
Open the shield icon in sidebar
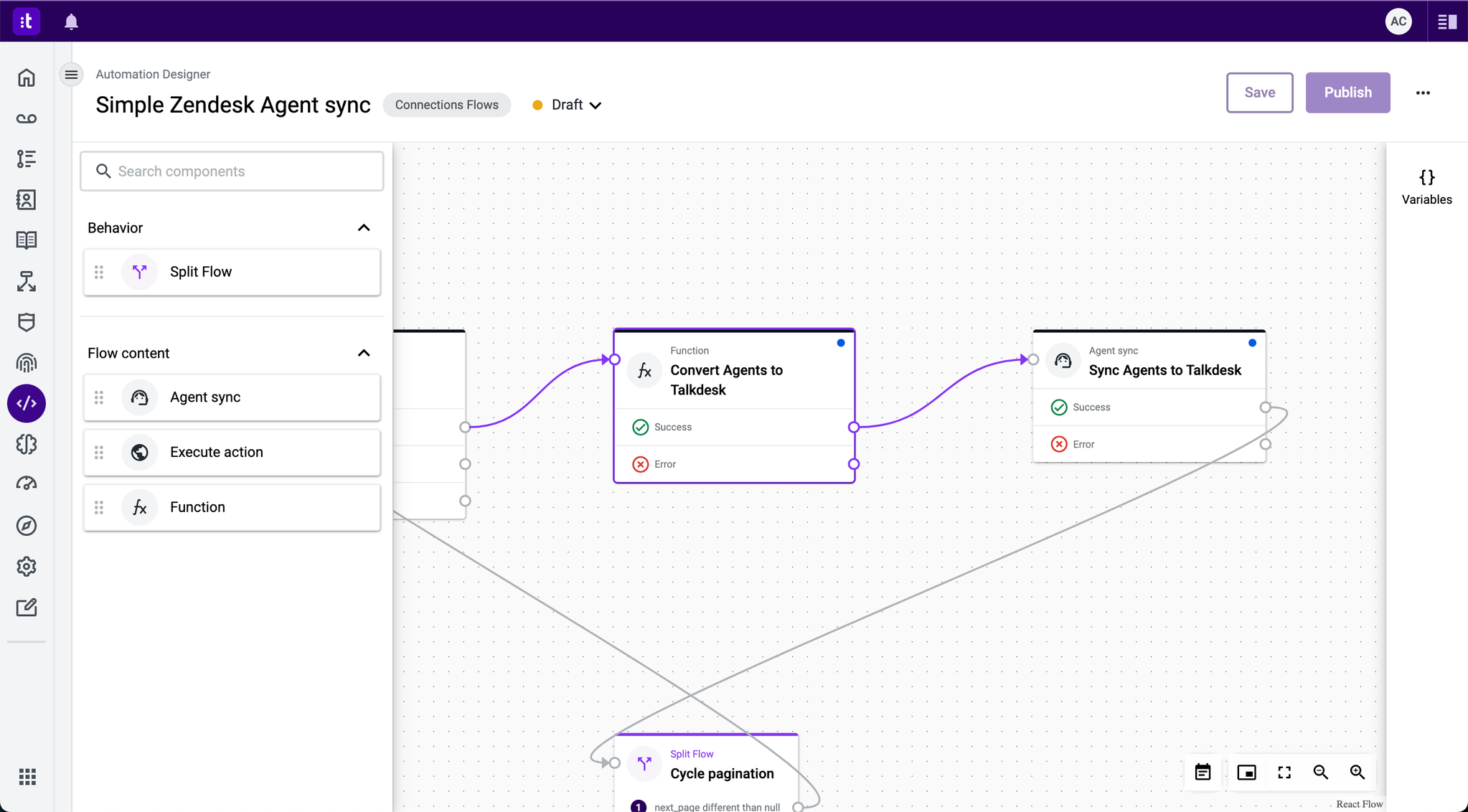(x=27, y=322)
